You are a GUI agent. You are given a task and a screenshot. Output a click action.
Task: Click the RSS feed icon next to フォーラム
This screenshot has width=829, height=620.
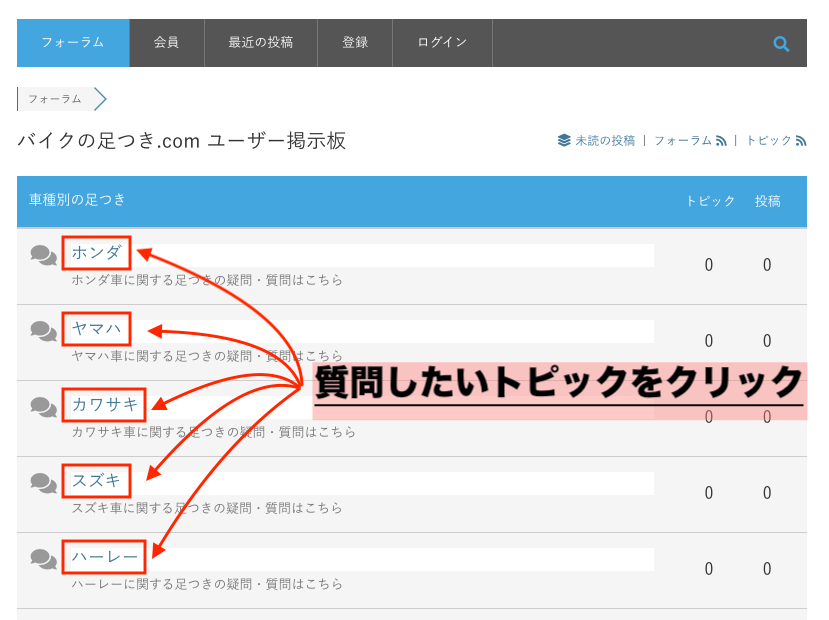click(x=721, y=141)
